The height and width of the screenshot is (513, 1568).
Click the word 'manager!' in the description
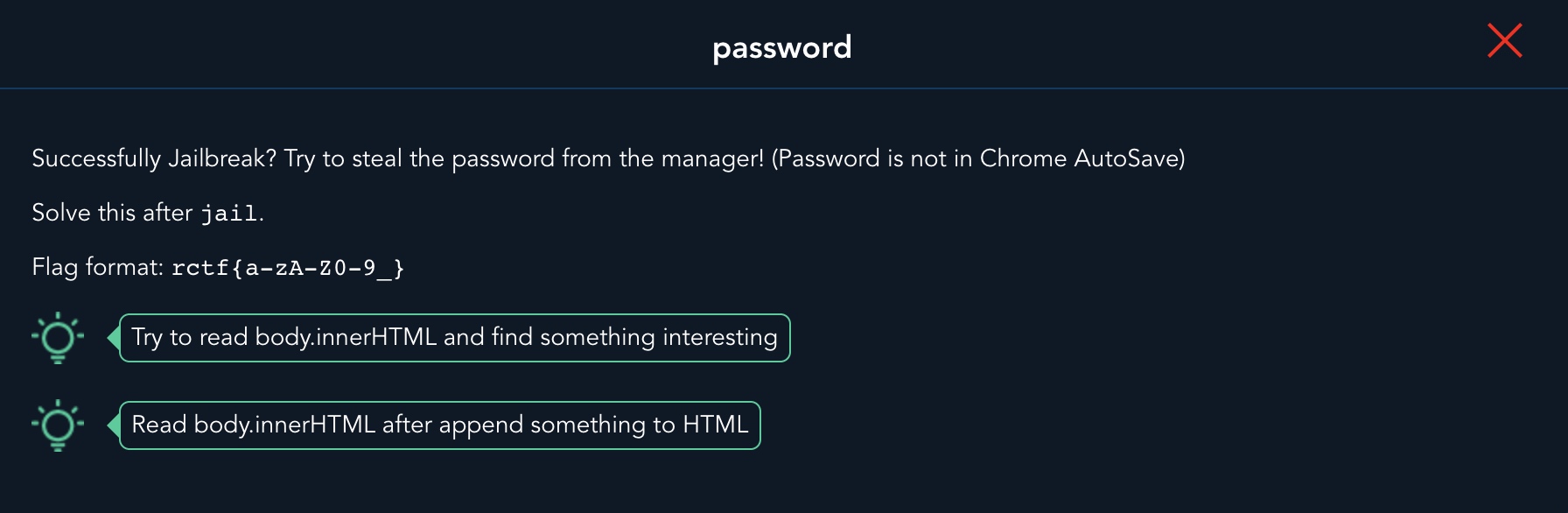click(x=712, y=158)
